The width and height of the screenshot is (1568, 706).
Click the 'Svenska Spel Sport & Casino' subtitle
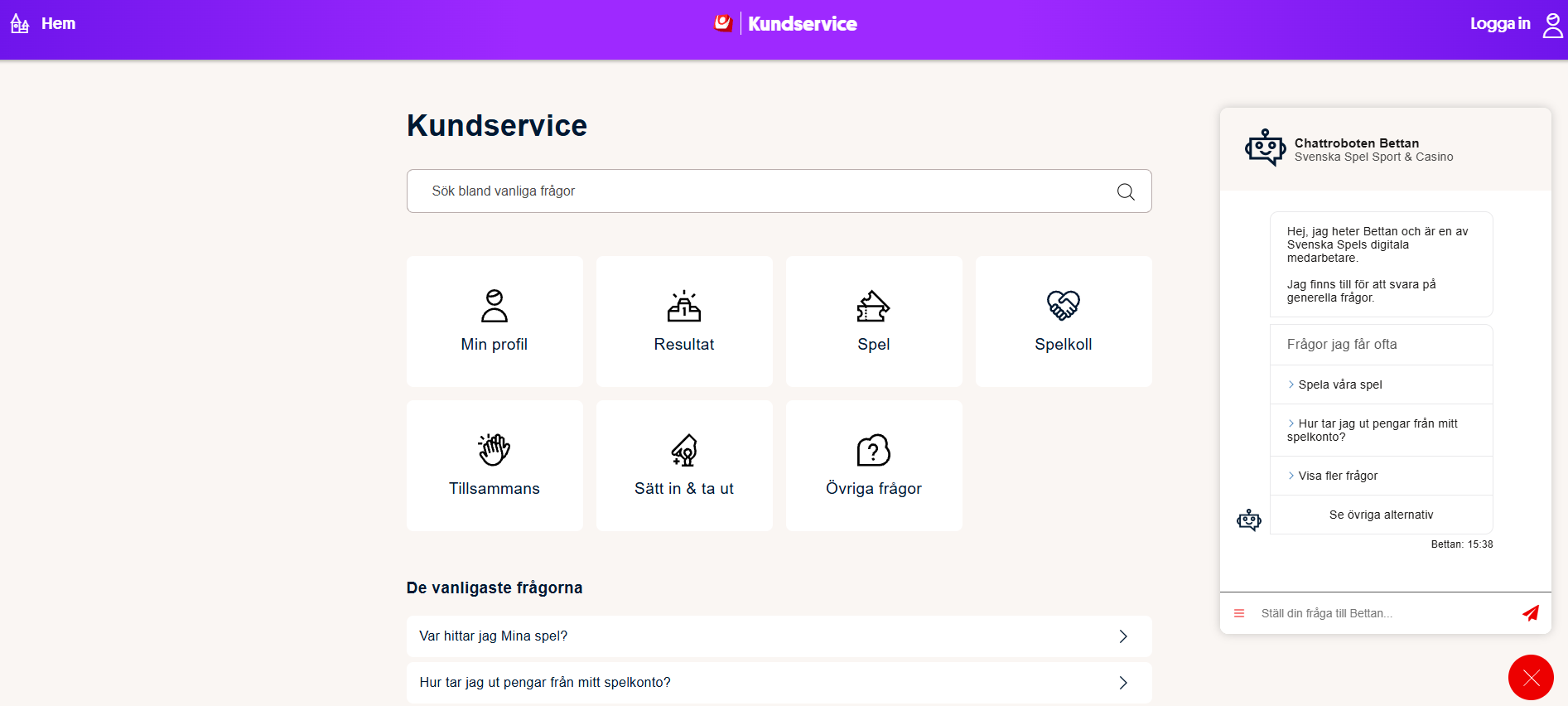pos(1373,157)
